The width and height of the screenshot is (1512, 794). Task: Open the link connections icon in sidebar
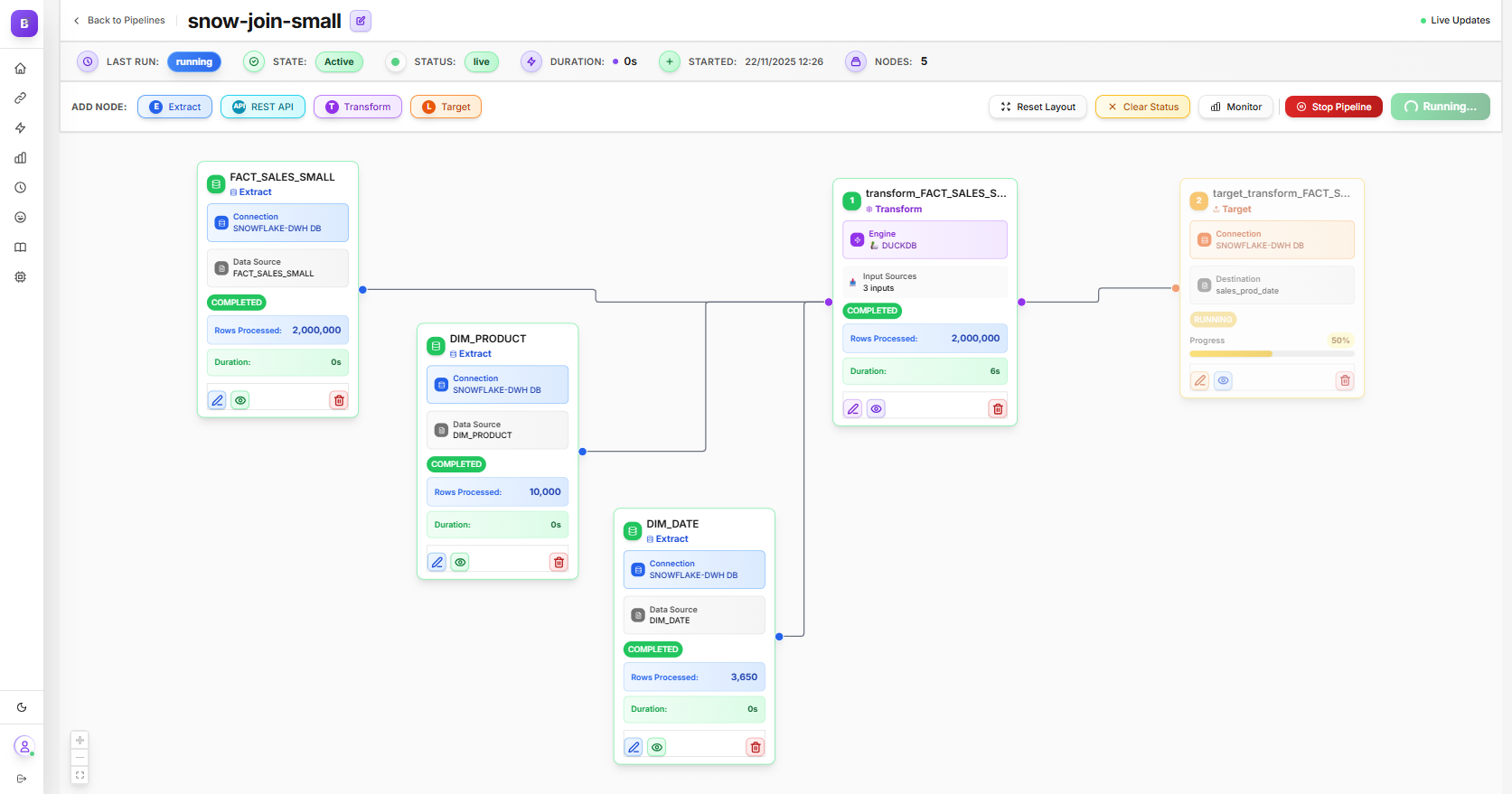[21, 98]
